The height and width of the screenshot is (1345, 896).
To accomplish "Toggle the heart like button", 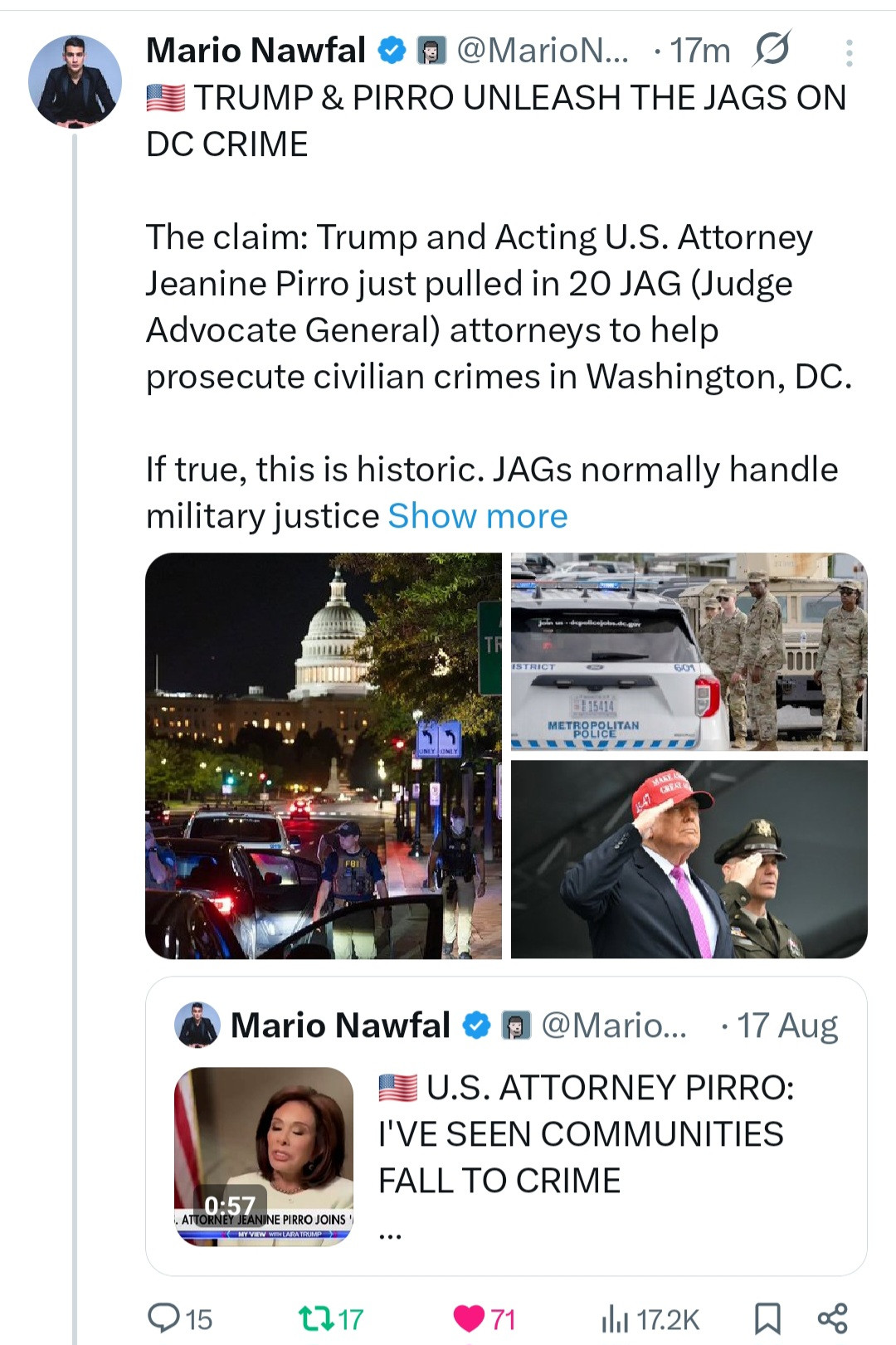I will tap(469, 1318).
